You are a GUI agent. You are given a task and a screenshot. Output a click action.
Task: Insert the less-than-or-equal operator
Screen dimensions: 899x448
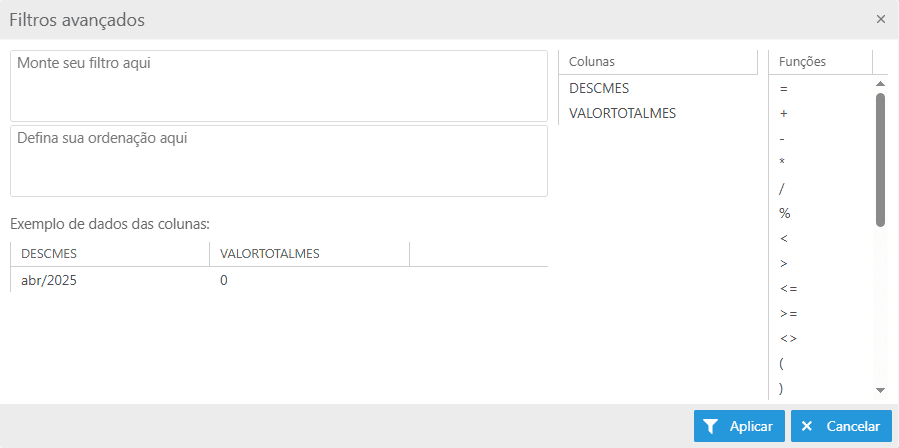pyautogui.click(x=788, y=288)
